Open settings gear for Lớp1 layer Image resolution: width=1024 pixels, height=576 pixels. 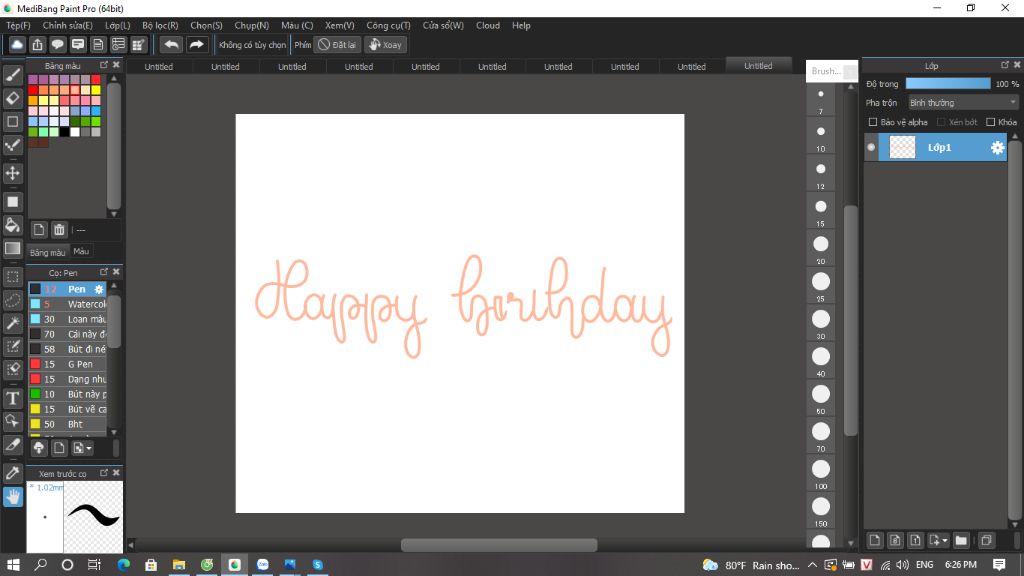997,148
